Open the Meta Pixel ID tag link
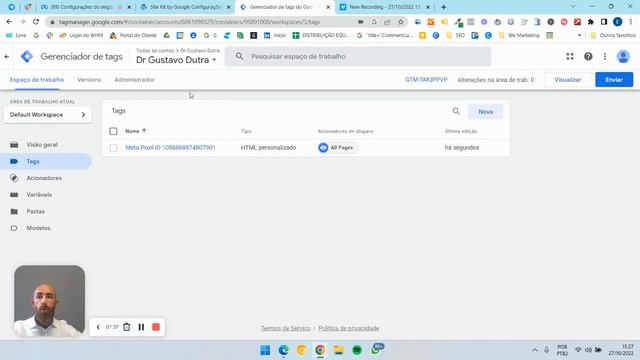Image resolution: width=640 pixels, height=360 pixels. coord(170,147)
